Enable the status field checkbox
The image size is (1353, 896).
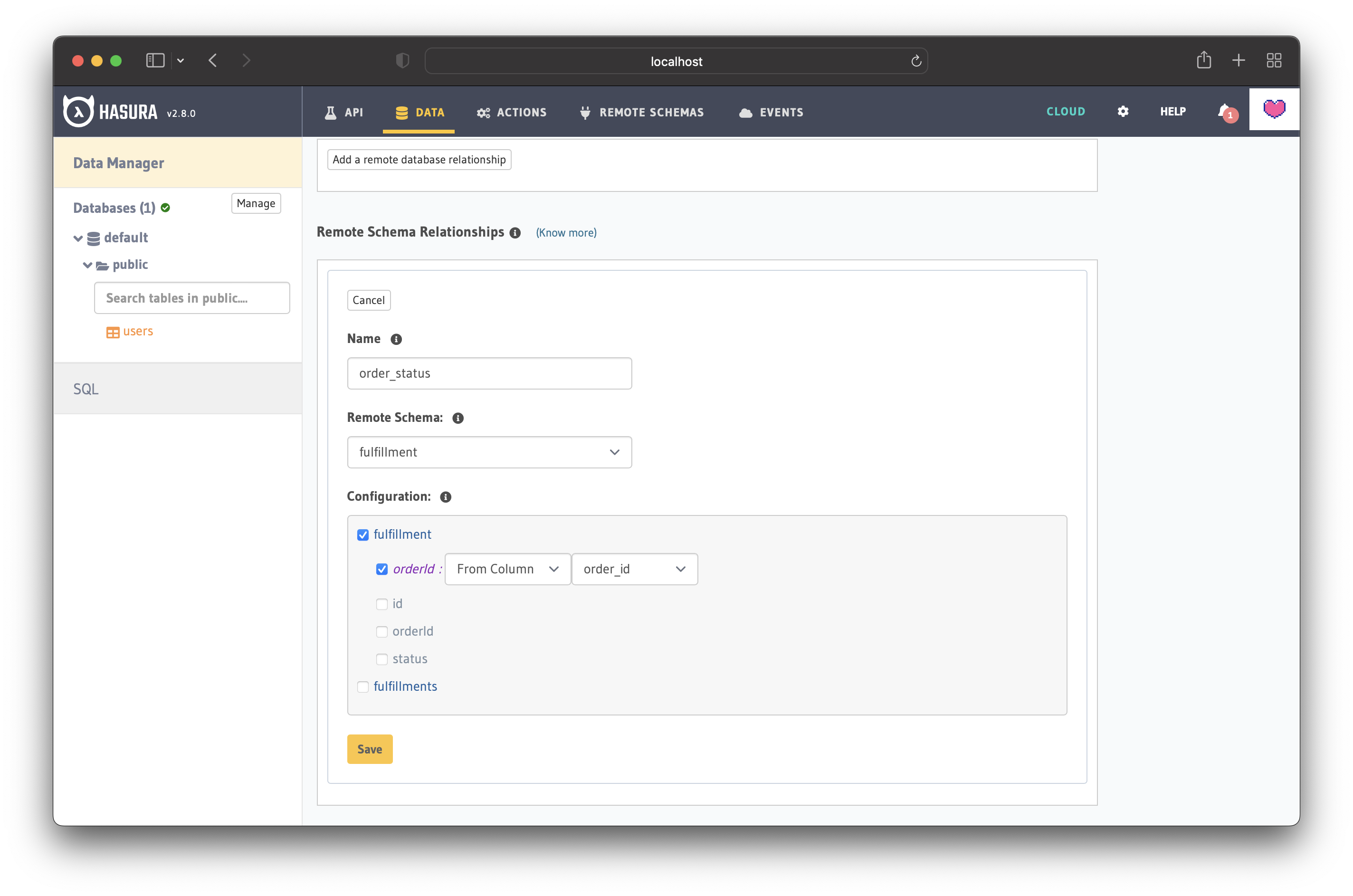tap(382, 659)
